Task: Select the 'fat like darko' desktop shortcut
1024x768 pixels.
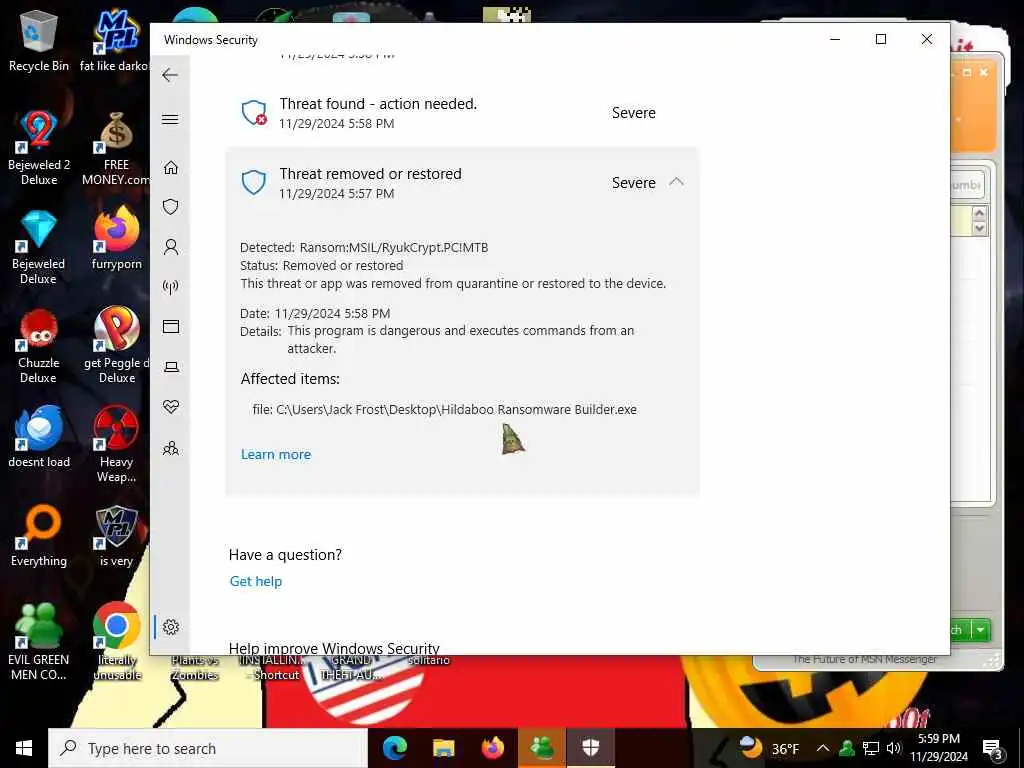Action: (x=116, y=40)
